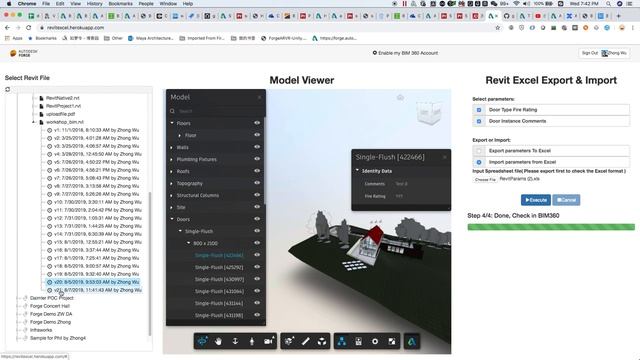Toggle visibility of Floors category
Screen dimensions: 640x360
(257, 122)
